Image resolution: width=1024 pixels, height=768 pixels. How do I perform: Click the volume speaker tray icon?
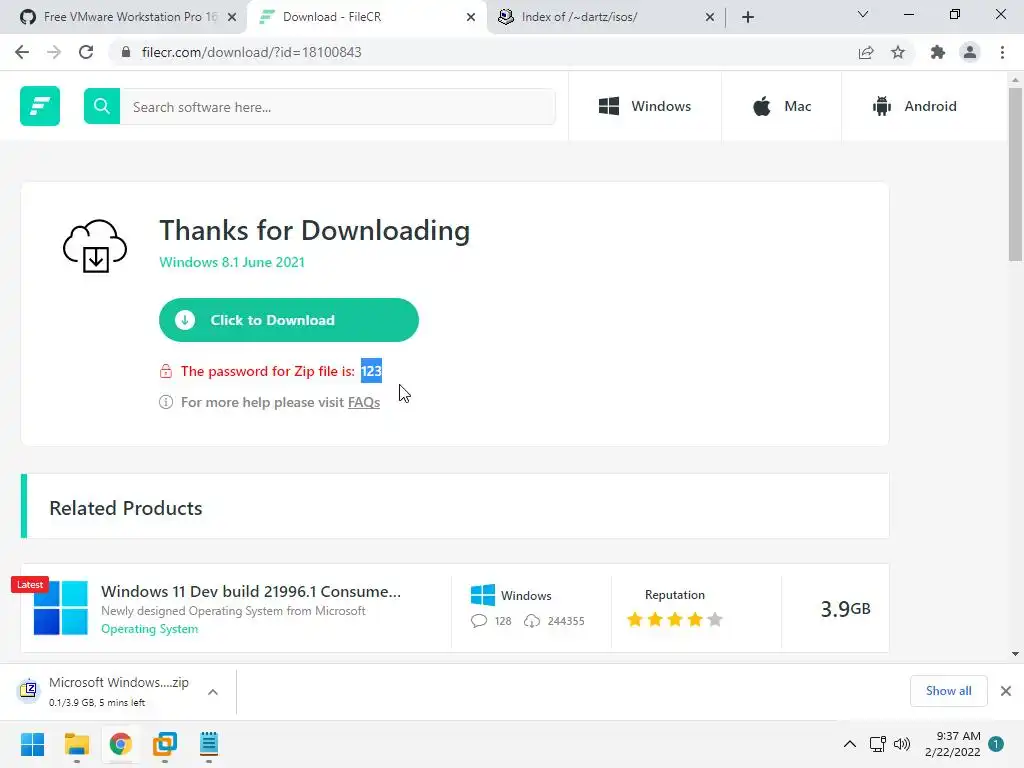902,744
